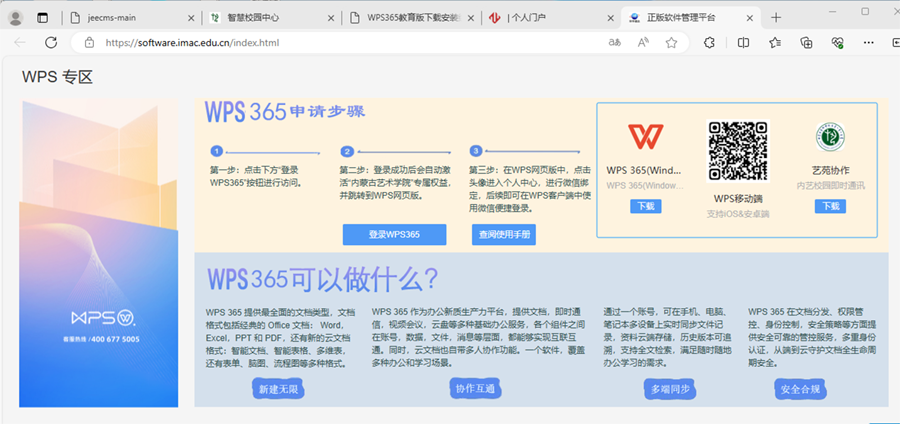Image resolution: width=900 pixels, height=424 pixels.
Task: Click the 艺苑协作 title text
Action: click(830, 170)
